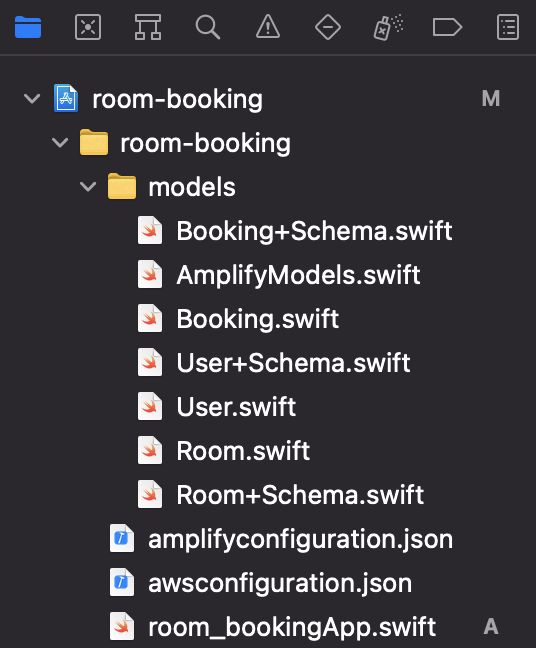Screen dimensions: 536x648
Task: Open Room.swift file
Action: pyautogui.click(x=243, y=451)
